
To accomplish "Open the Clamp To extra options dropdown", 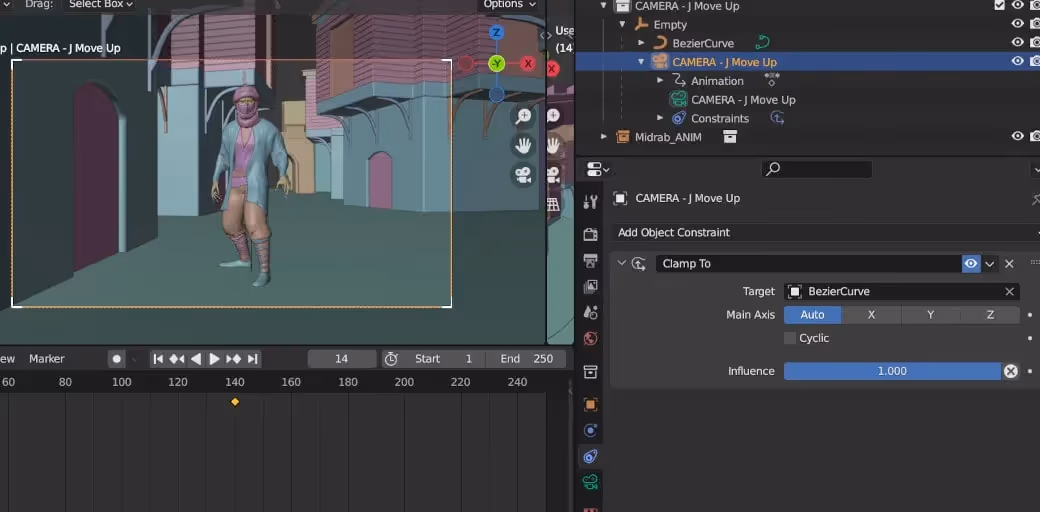I will point(990,264).
